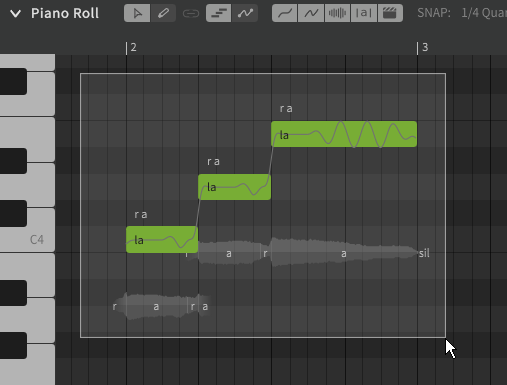Click the link notes chain icon
This screenshot has width=507, height=385.
[x=191, y=14]
